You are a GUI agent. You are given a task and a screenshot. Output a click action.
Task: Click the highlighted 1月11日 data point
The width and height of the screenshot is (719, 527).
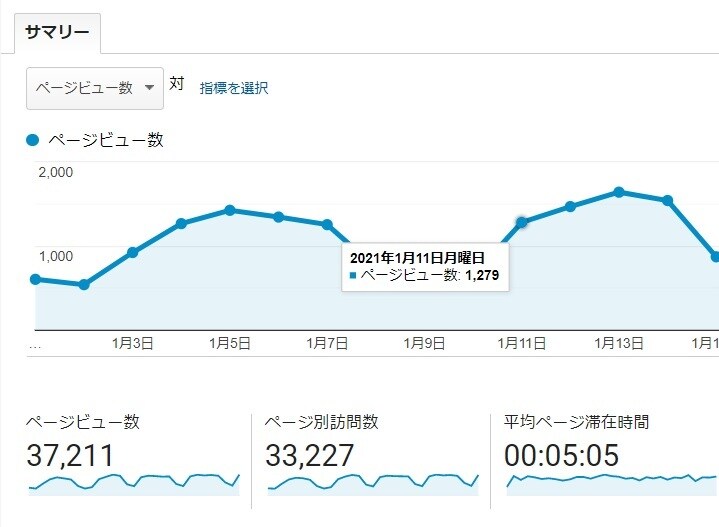pyautogui.click(x=521, y=222)
